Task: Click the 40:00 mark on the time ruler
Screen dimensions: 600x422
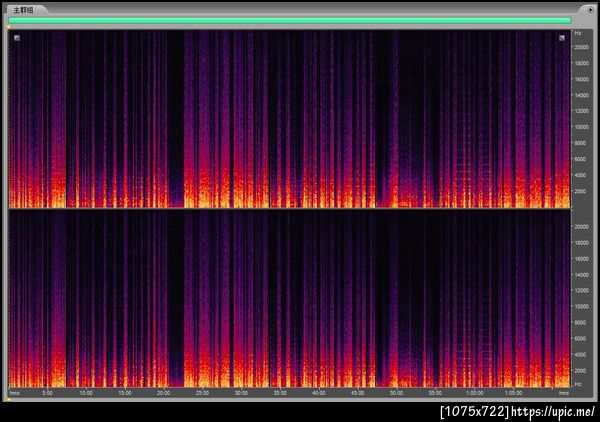Action: (x=319, y=393)
